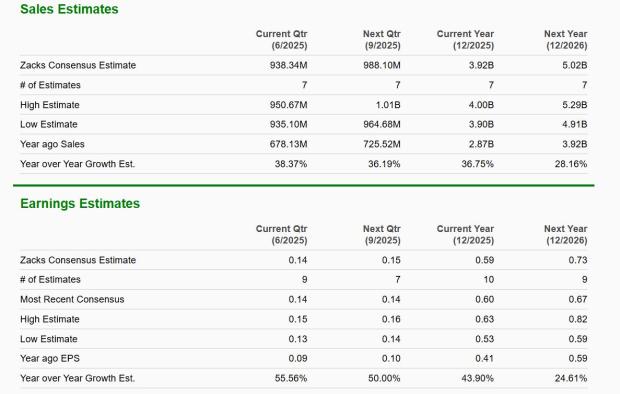The image size is (620, 394).
Task: Select the earnings Current Year (12/2025) header
Action: pyautogui.click(x=465, y=235)
